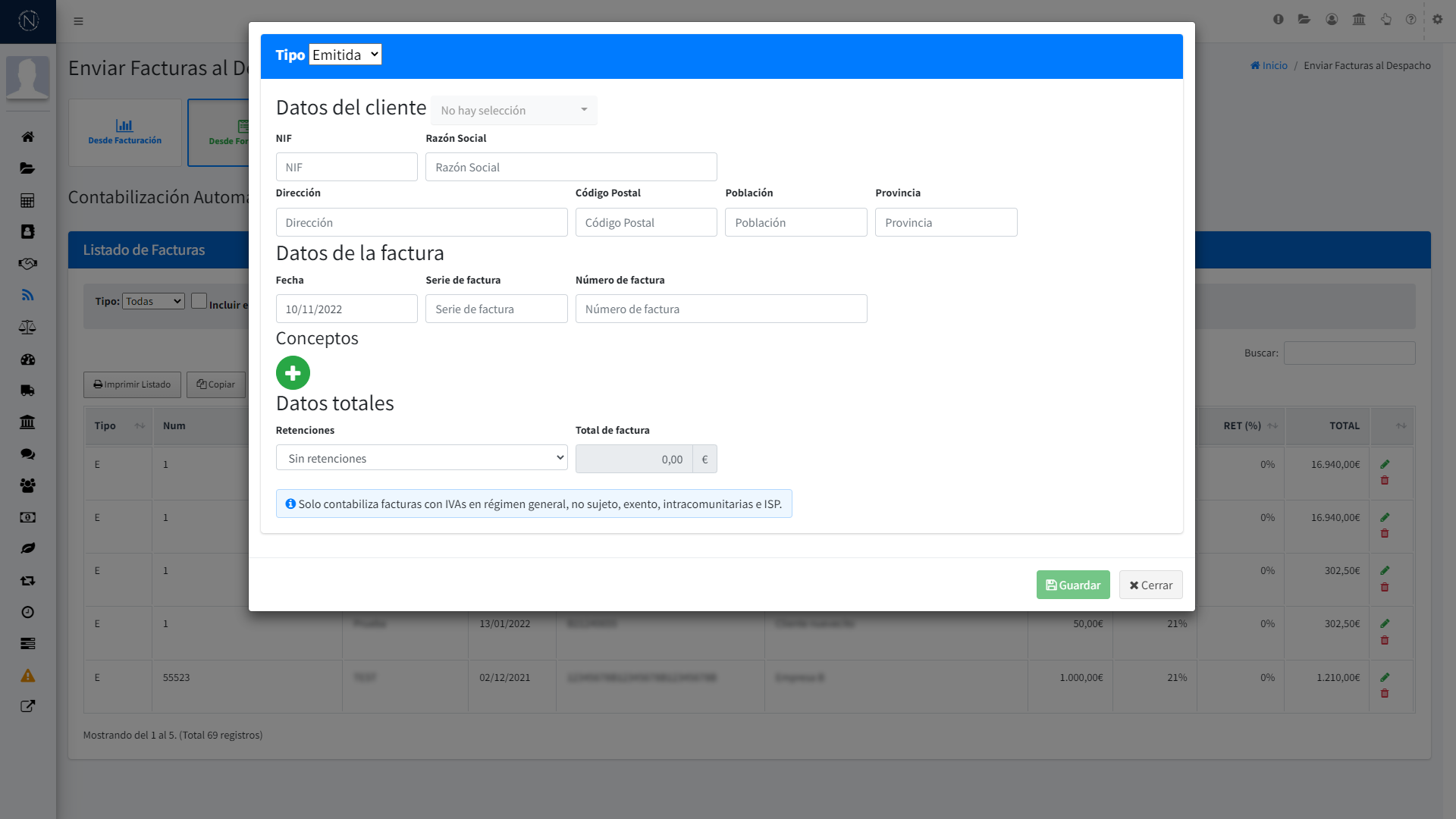Click the Número de factura field

[x=720, y=309]
